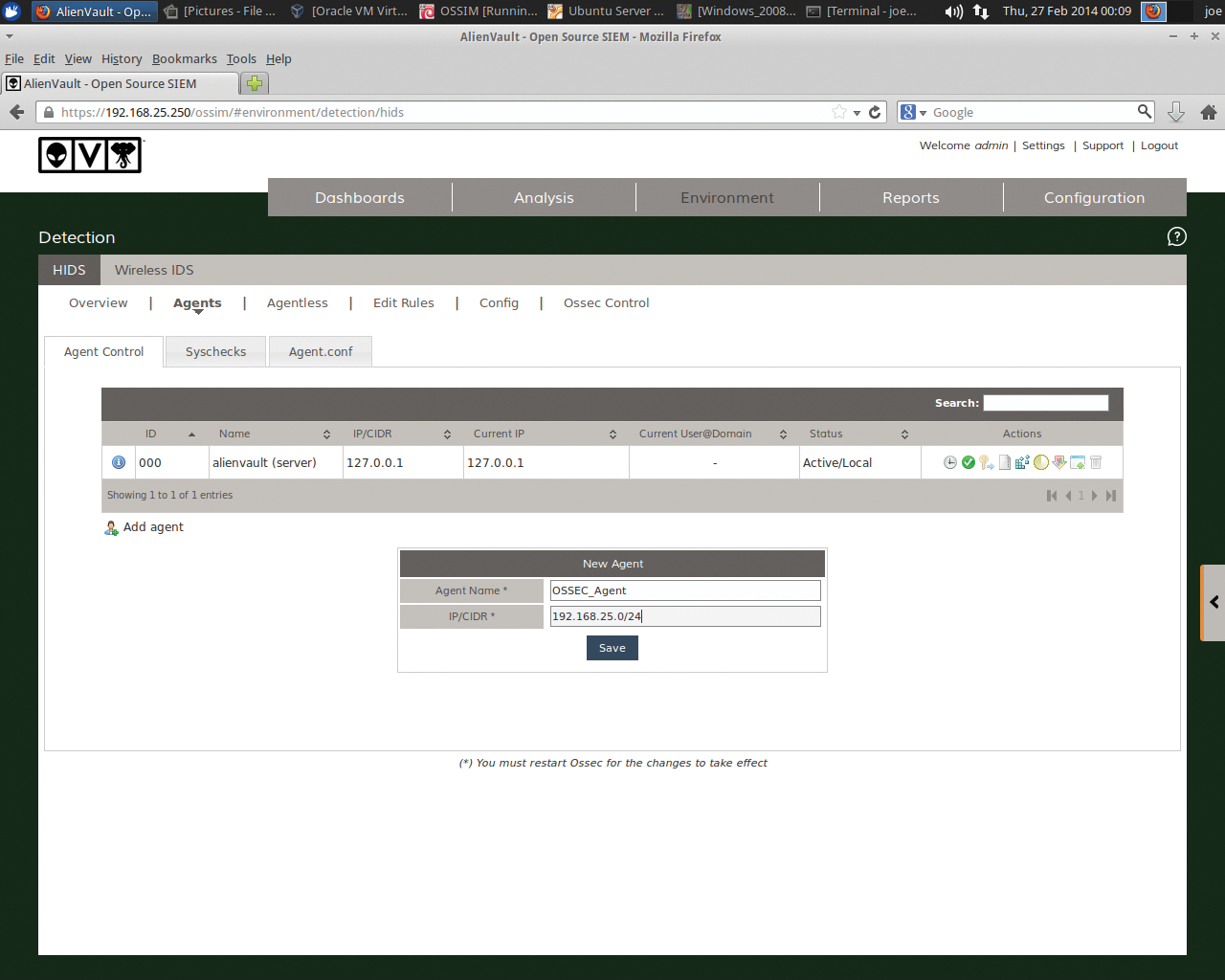
Task: Click the window with green arrow icon
Action: click(x=1078, y=462)
